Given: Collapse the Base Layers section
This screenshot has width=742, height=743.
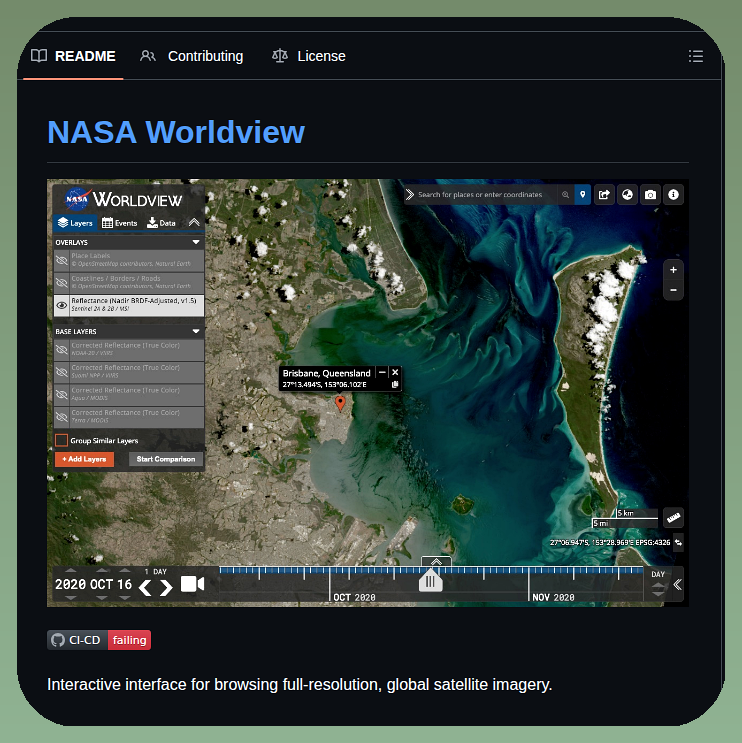Looking at the screenshot, I should pyautogui.click(x=196, y=331).
